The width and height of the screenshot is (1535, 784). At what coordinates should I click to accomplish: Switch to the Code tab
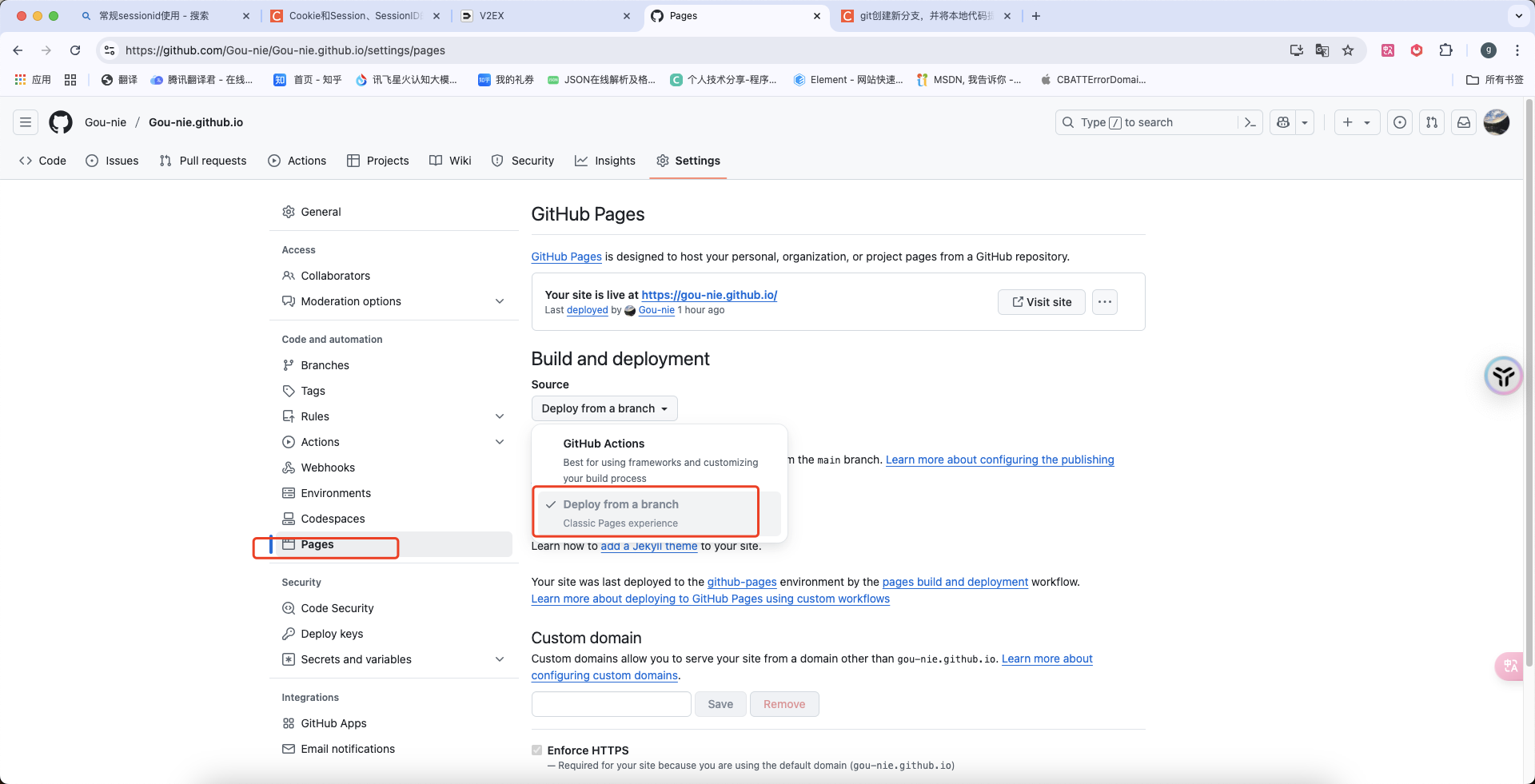(43, 161)
